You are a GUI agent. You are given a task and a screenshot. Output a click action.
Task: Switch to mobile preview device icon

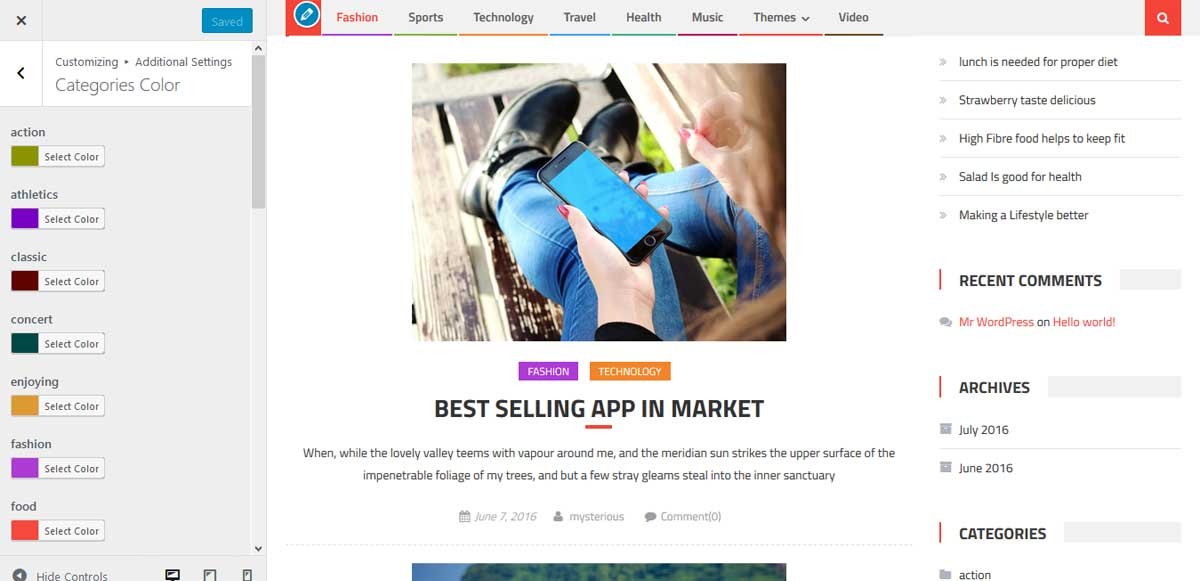tap(247, 575)
